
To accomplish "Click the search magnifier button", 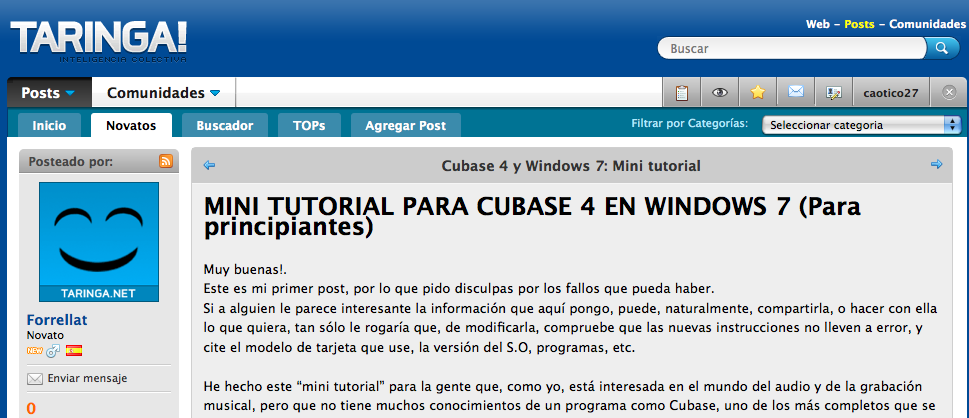I will [942, 48].
